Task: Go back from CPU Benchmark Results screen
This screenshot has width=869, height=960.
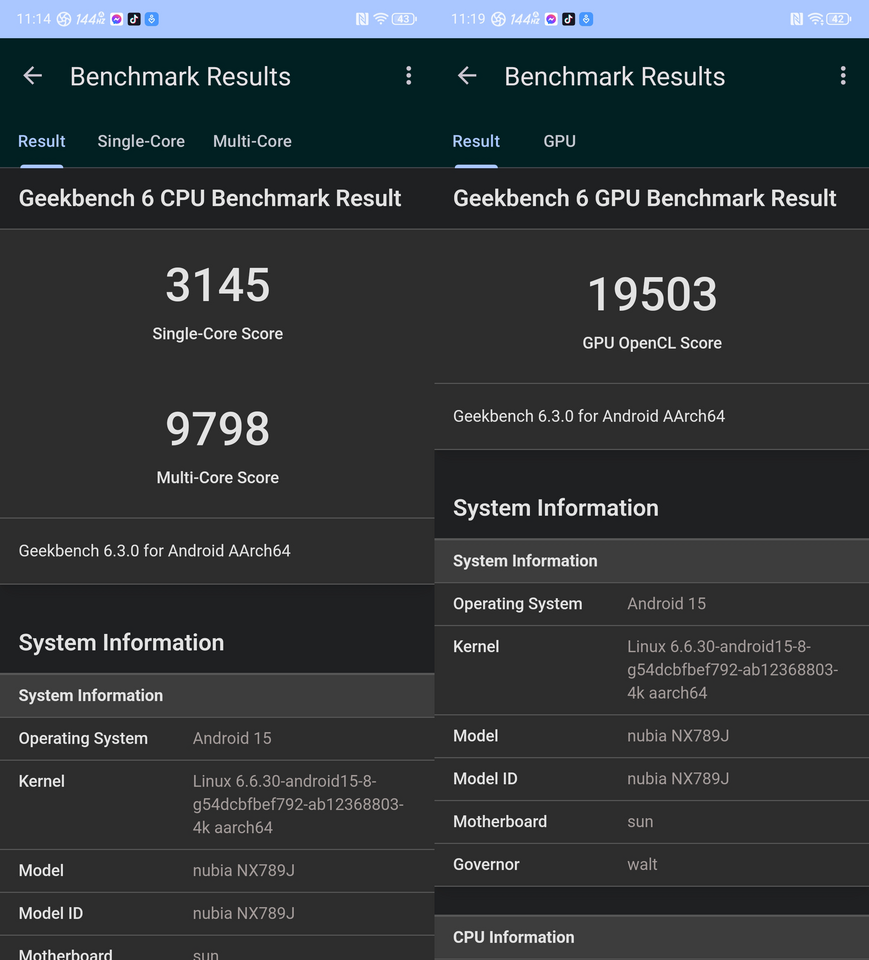Action: (x=32, y=76)
